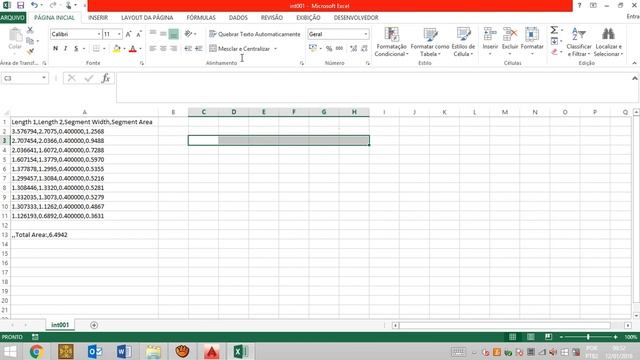Click the thousands separator 000 icon
This screenshot has height=360, width=640.
(x=339, y=49)
